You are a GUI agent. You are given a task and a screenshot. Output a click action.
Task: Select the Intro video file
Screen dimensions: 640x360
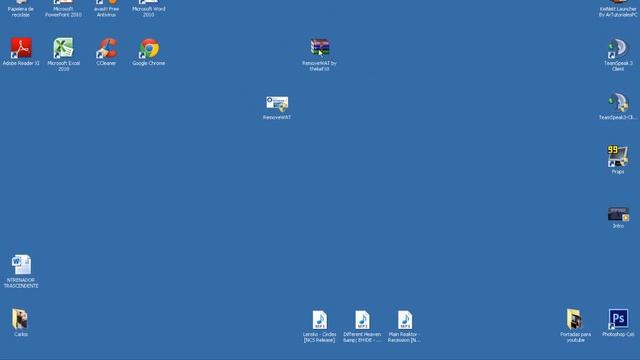click(618, 214)
